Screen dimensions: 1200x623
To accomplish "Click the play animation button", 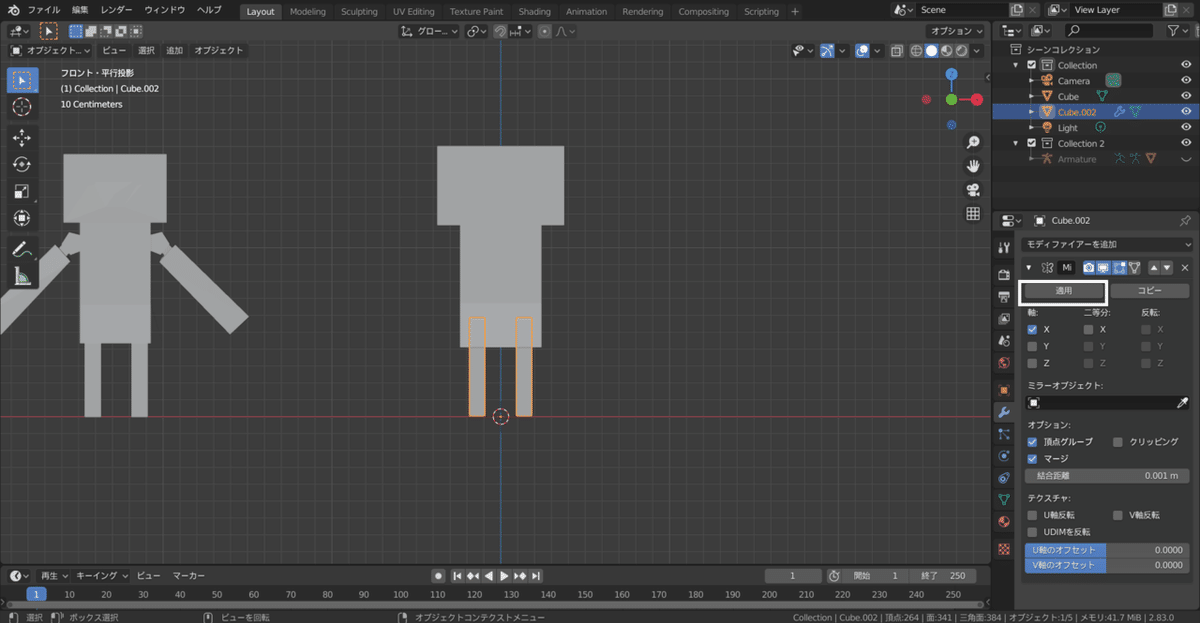I will (504, 576).
